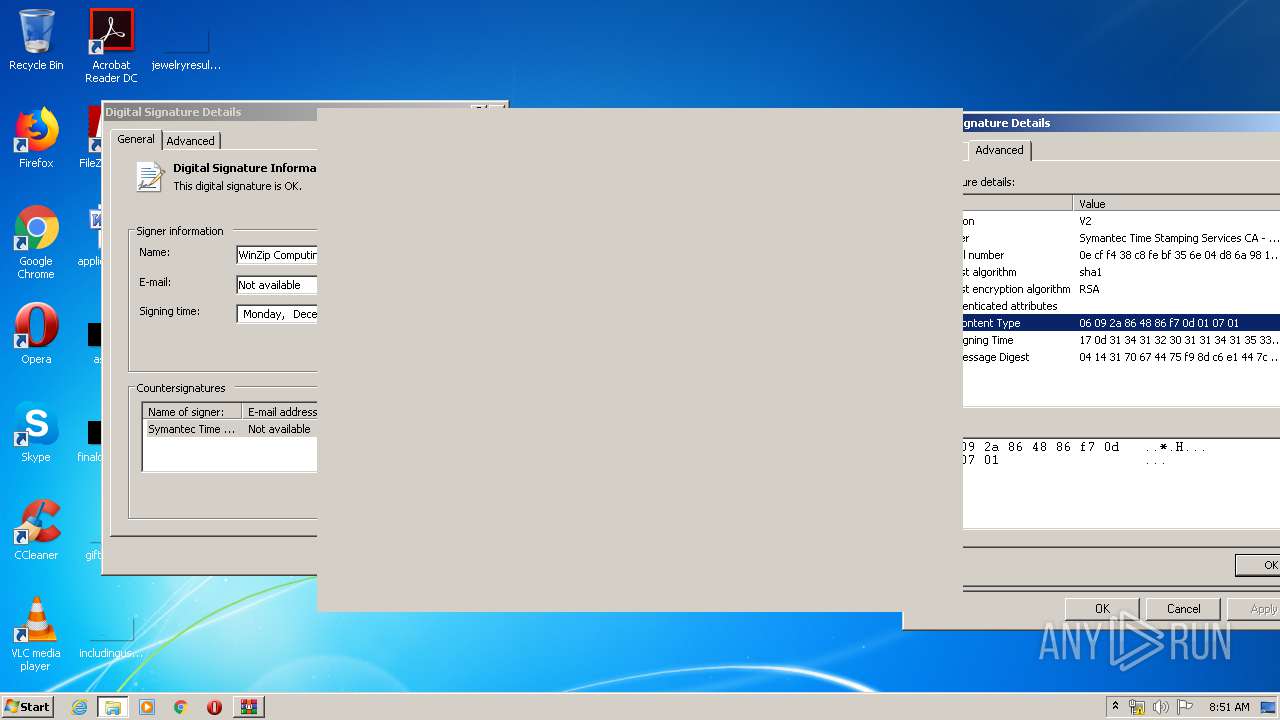Select the RSA encryption algorithm row
The height and width of the screenshot is (720, 1280).
pos(1121,289)
